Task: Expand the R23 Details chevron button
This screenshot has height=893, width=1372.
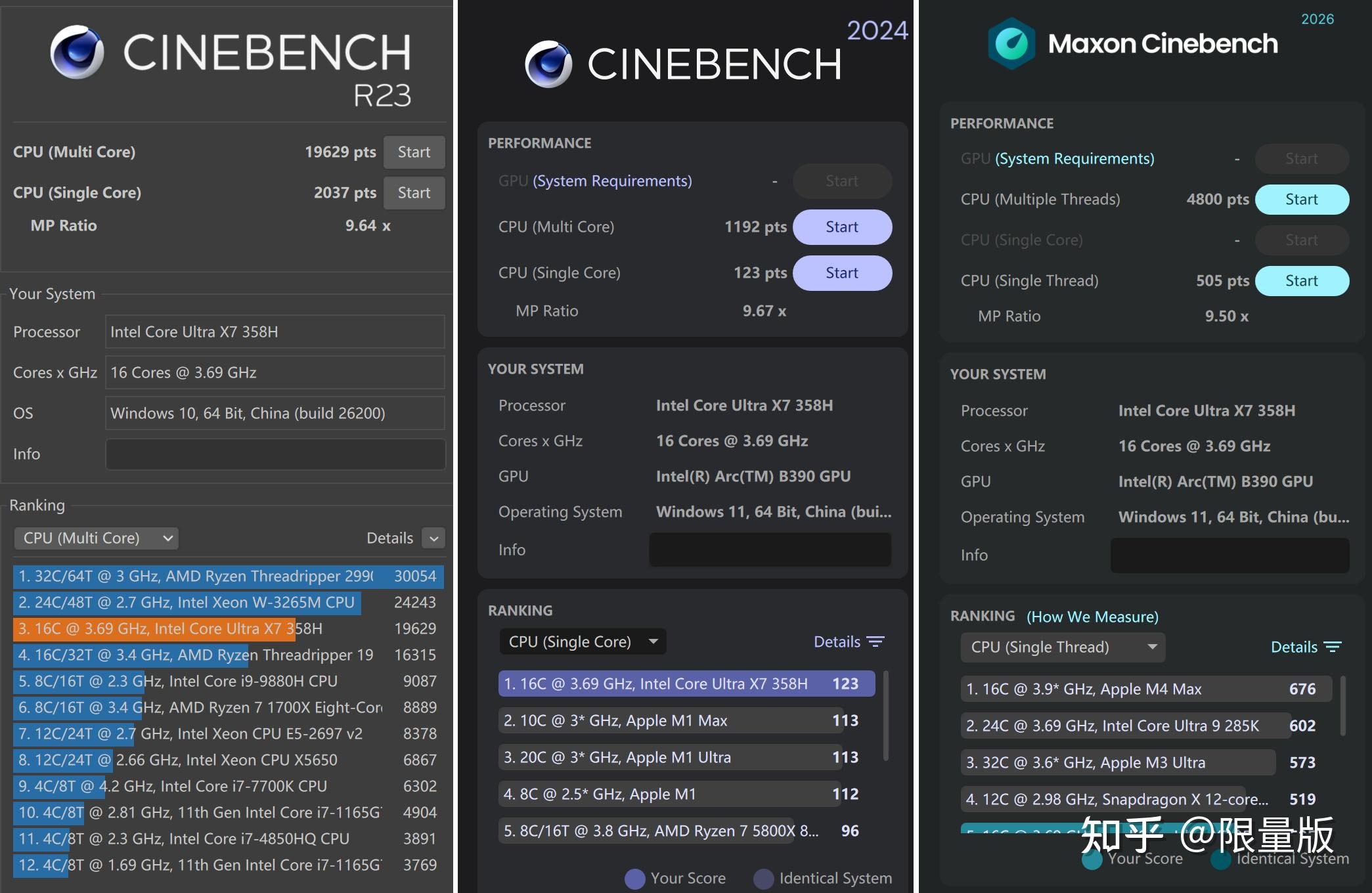Action: coord(433,538)
